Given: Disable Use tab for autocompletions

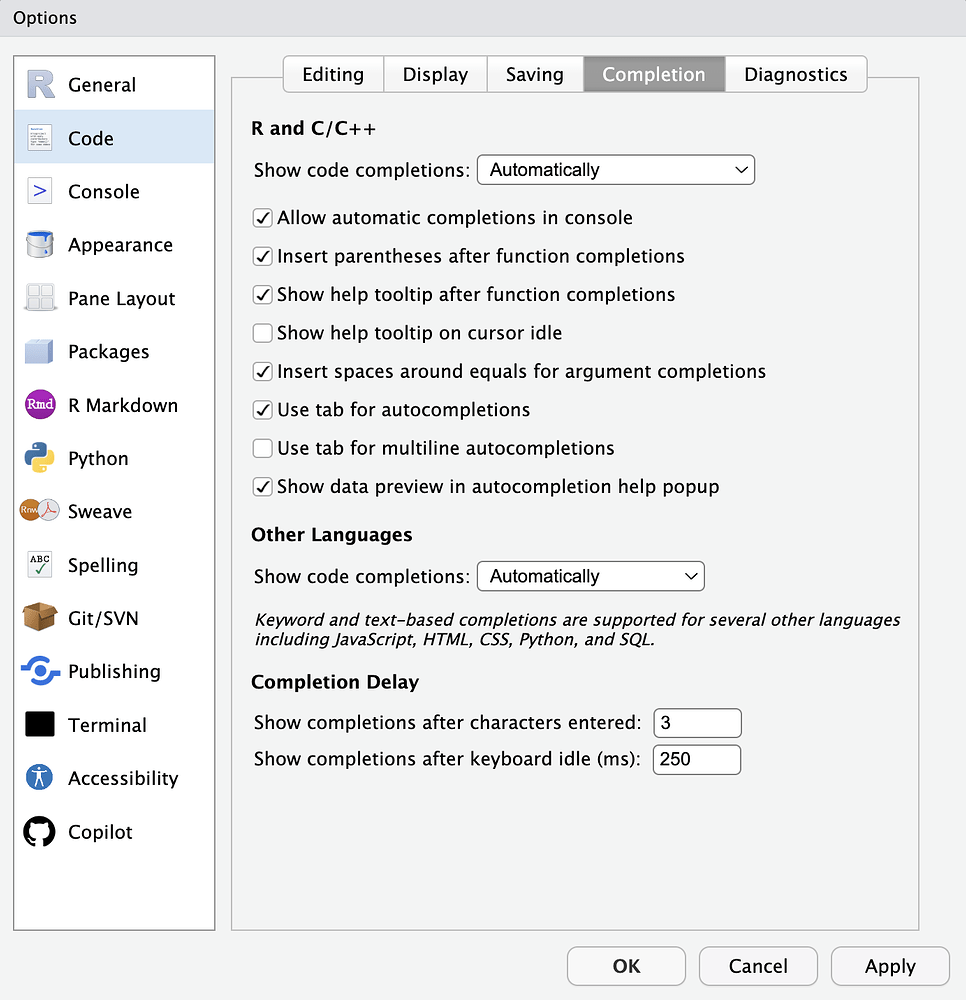Looking at the screenshot, I should (263, 409).
